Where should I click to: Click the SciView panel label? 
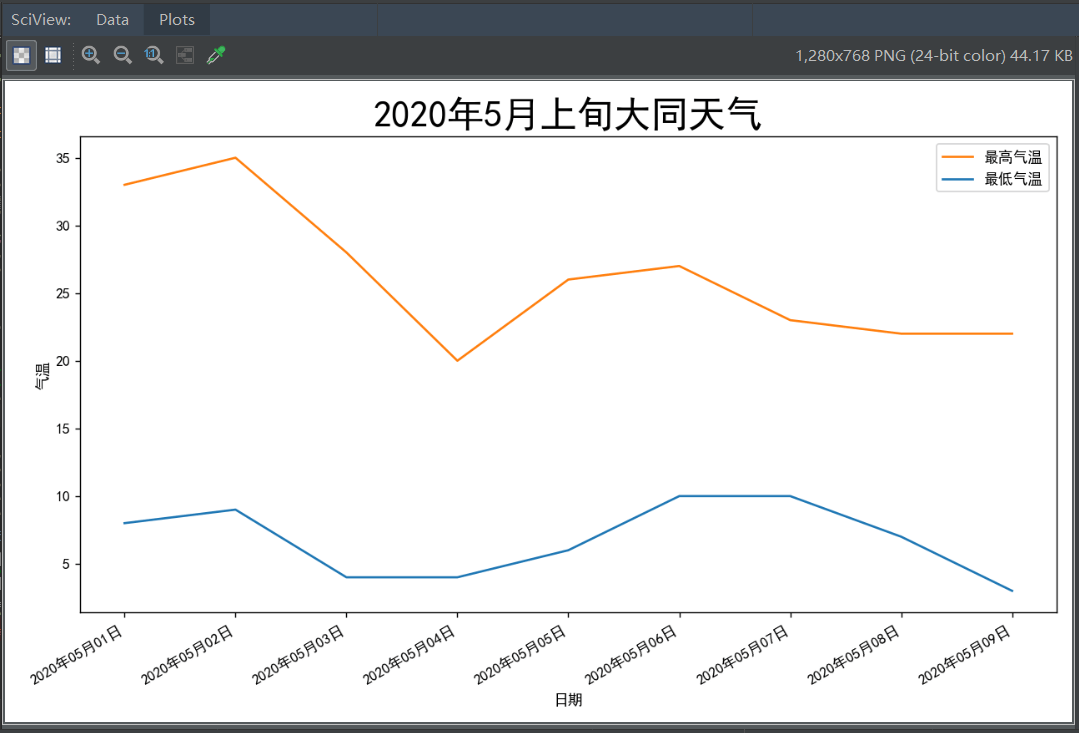[x=41, y=19]
